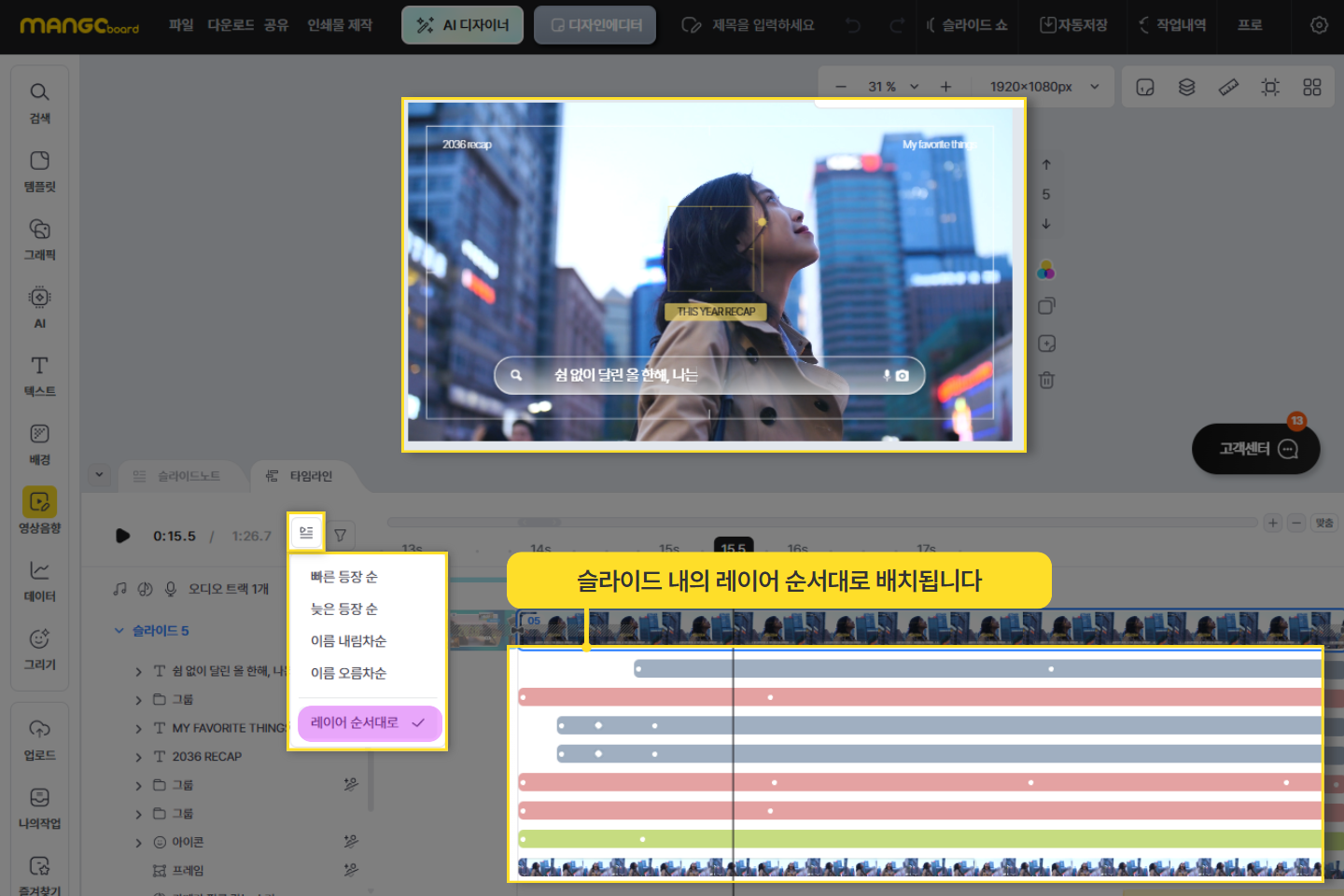Click the timeline filter funnel icon
The image size is (1344, 896).
tap(341, 535)
